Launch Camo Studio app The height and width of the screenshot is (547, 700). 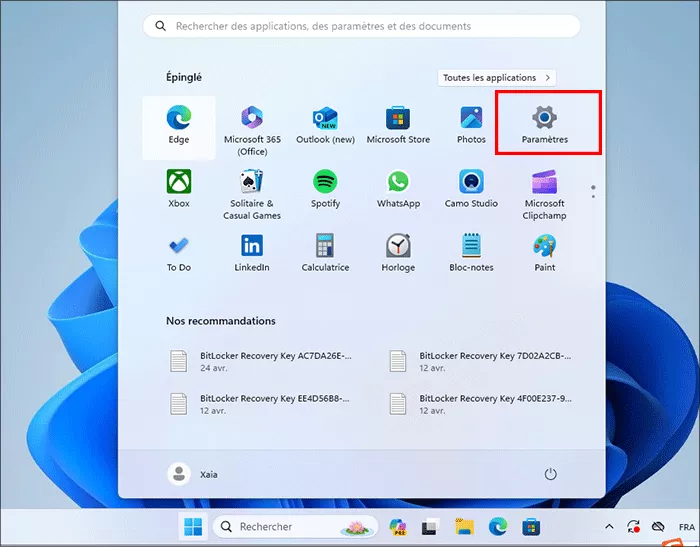pos(471,188)
